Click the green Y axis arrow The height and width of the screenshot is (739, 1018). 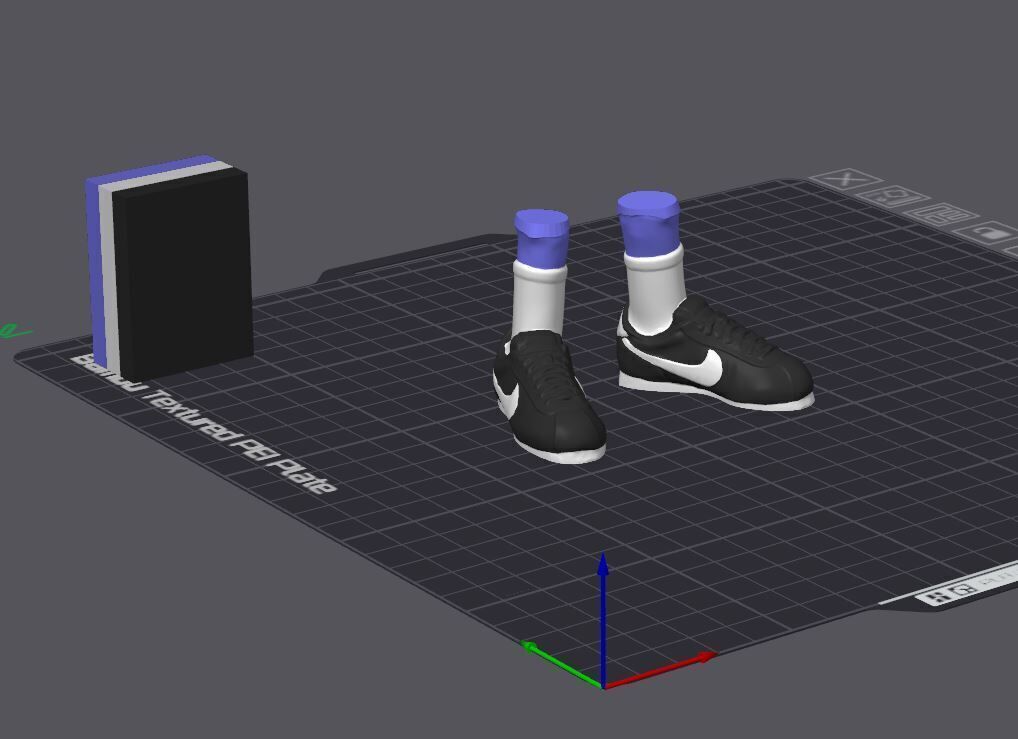[562, 664]
